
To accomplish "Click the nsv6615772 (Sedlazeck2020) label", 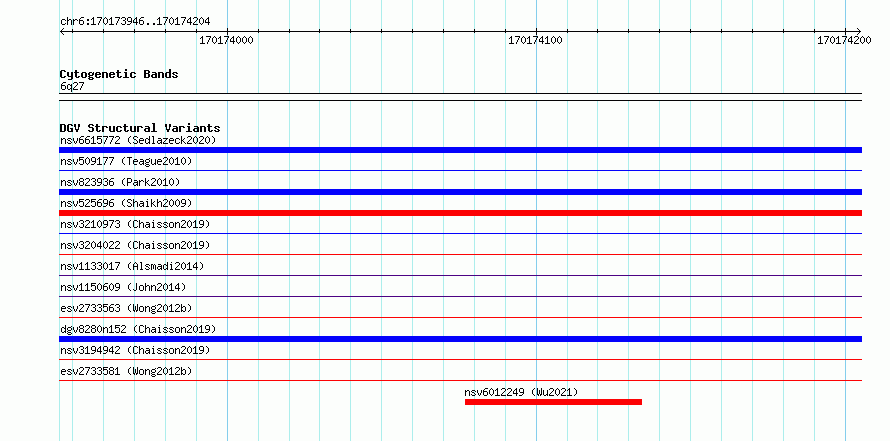I will tap(138, 140).
